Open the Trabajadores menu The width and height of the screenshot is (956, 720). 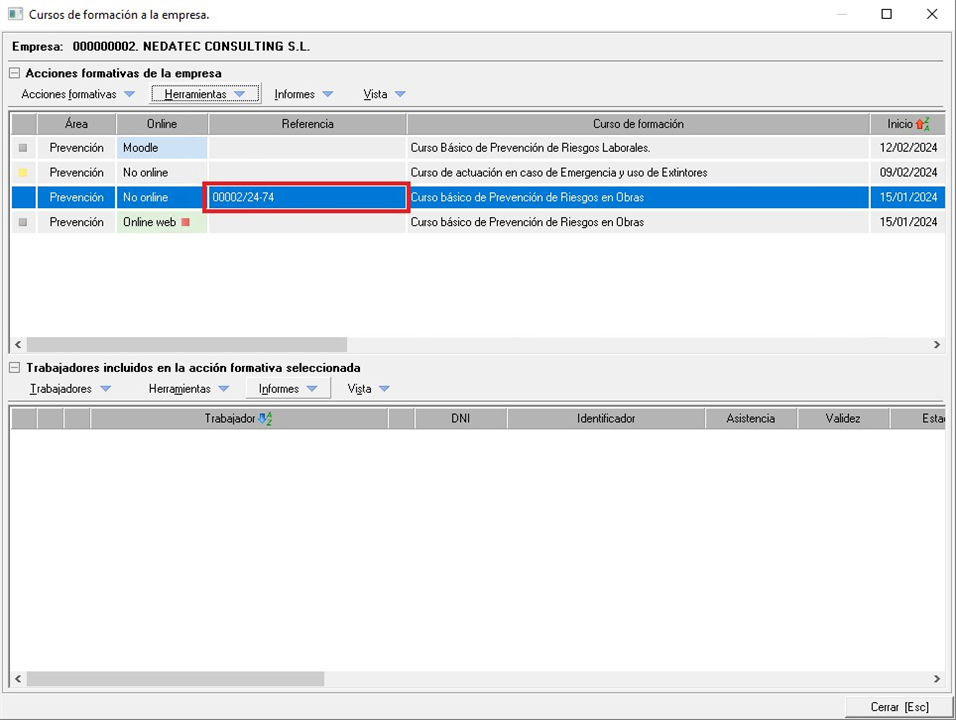[70, 389]
